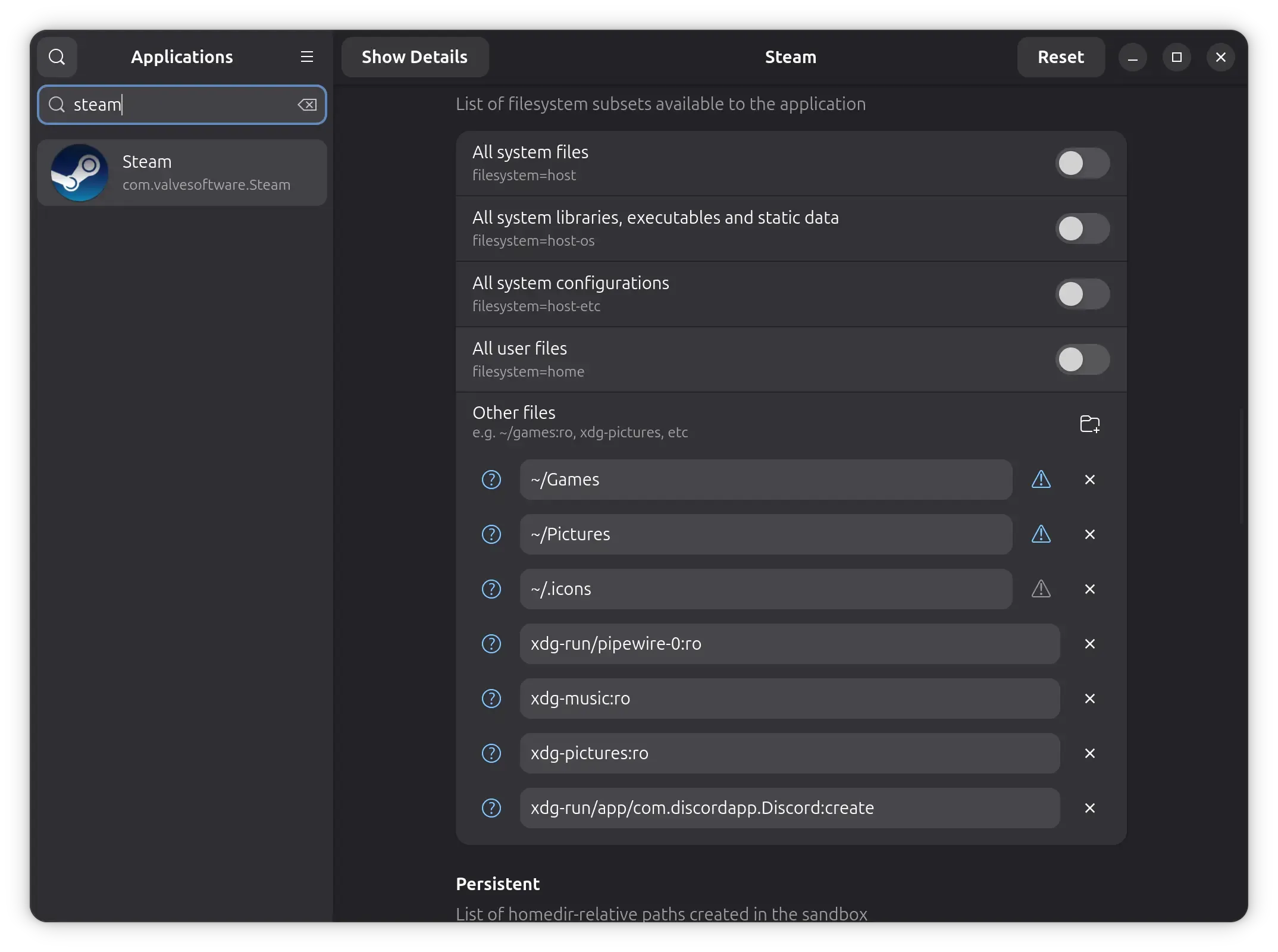Click the right-edge vertical scrollbar
This screenshot has width=1278, height=952.
(1241, 465)
